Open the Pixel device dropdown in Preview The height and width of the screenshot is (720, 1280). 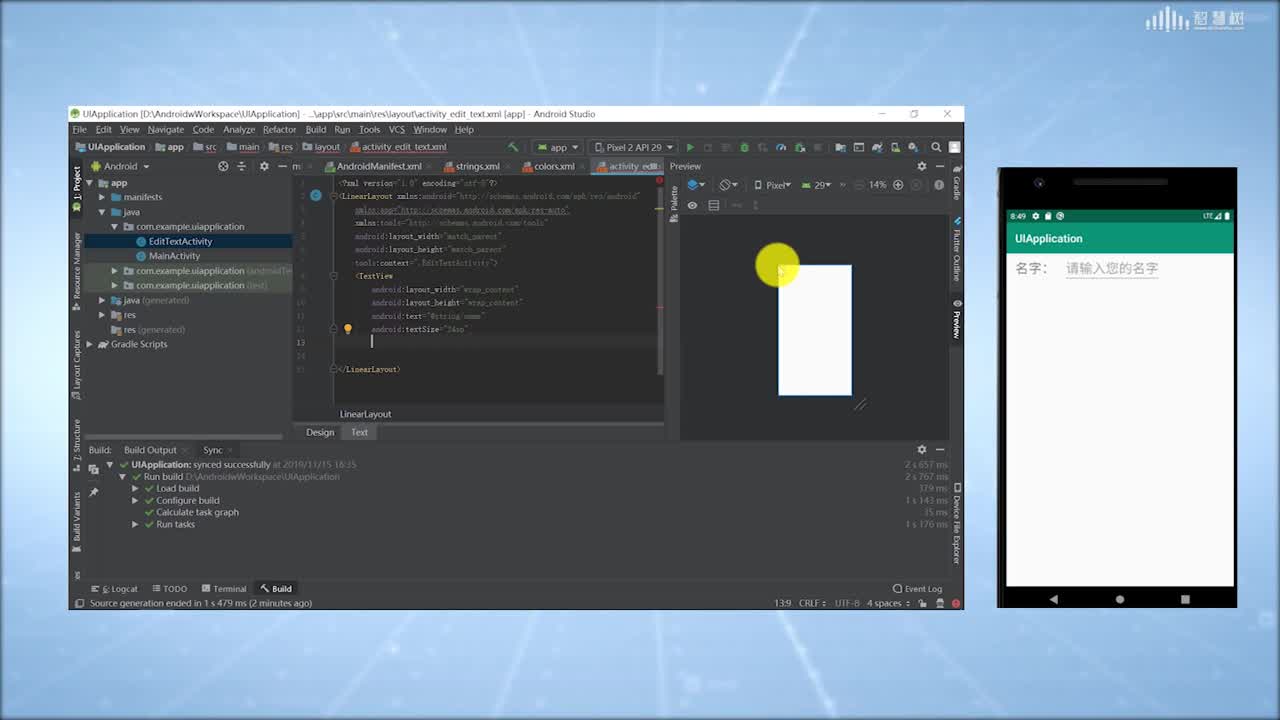click(772, 185)
